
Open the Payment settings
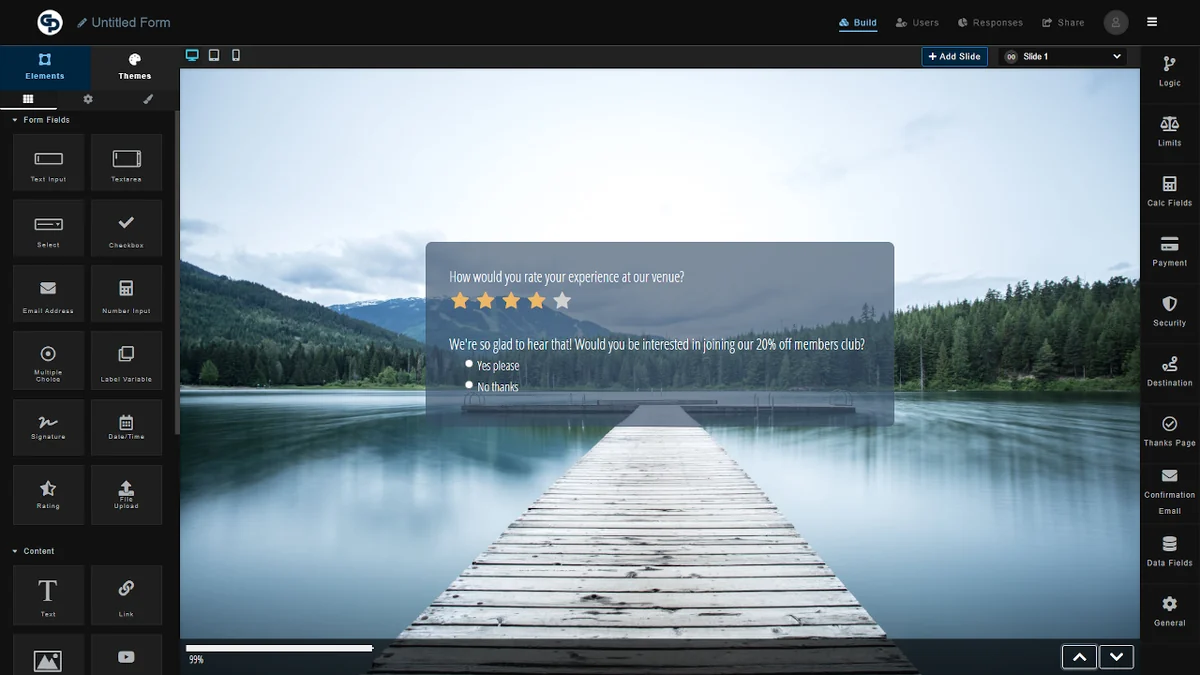[x=1169, y=251]
